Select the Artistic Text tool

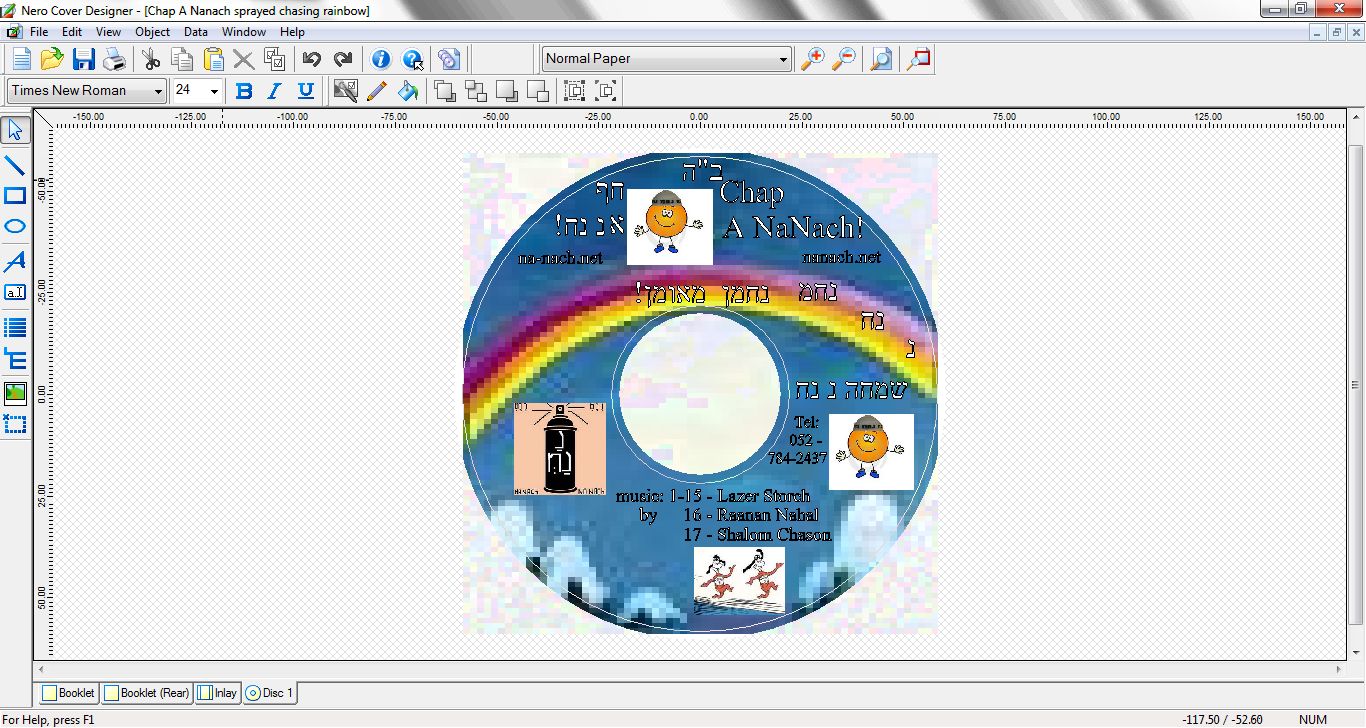(x=13, y=261)
